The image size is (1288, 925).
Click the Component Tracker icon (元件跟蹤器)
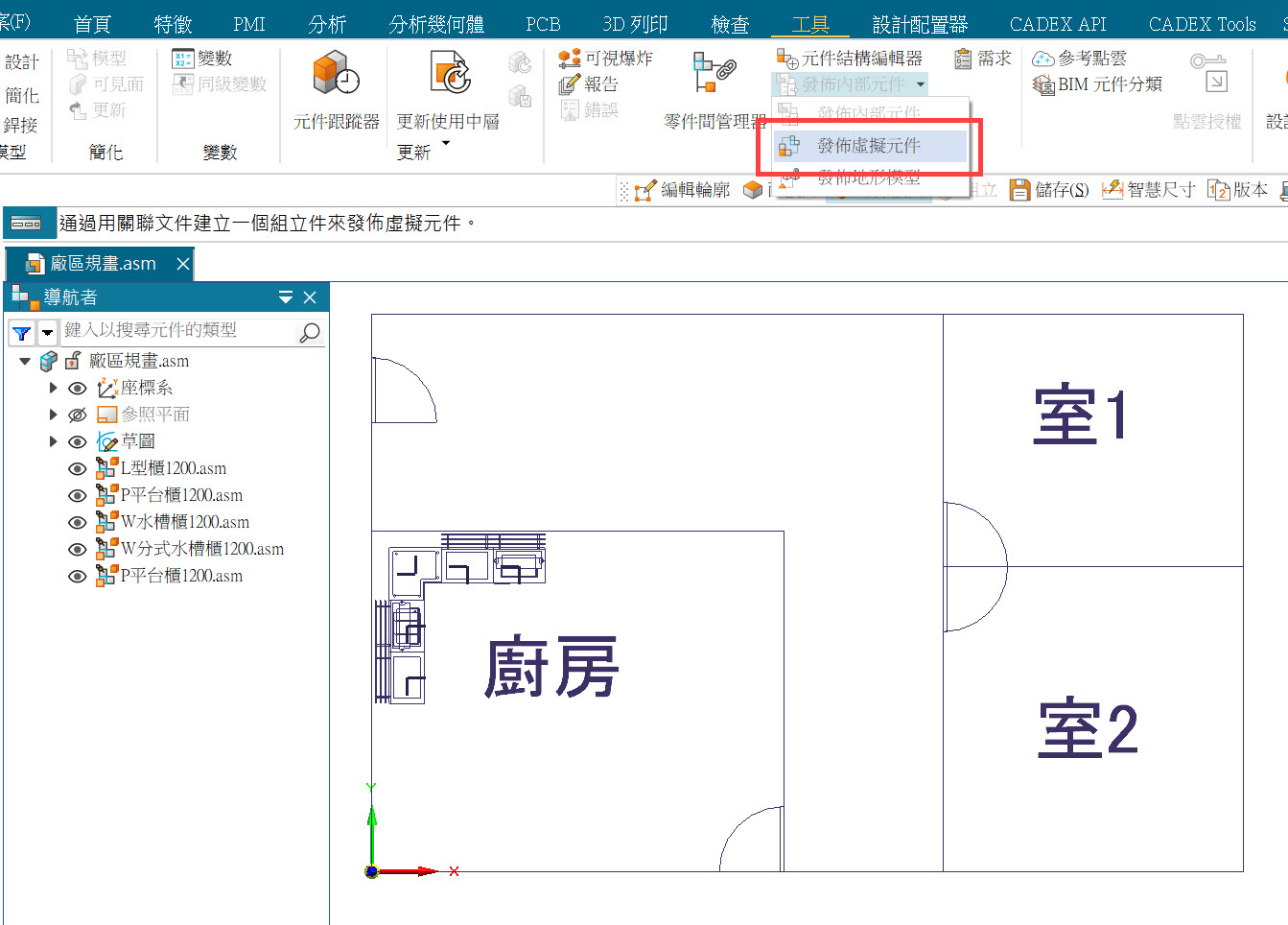[336, 74]
